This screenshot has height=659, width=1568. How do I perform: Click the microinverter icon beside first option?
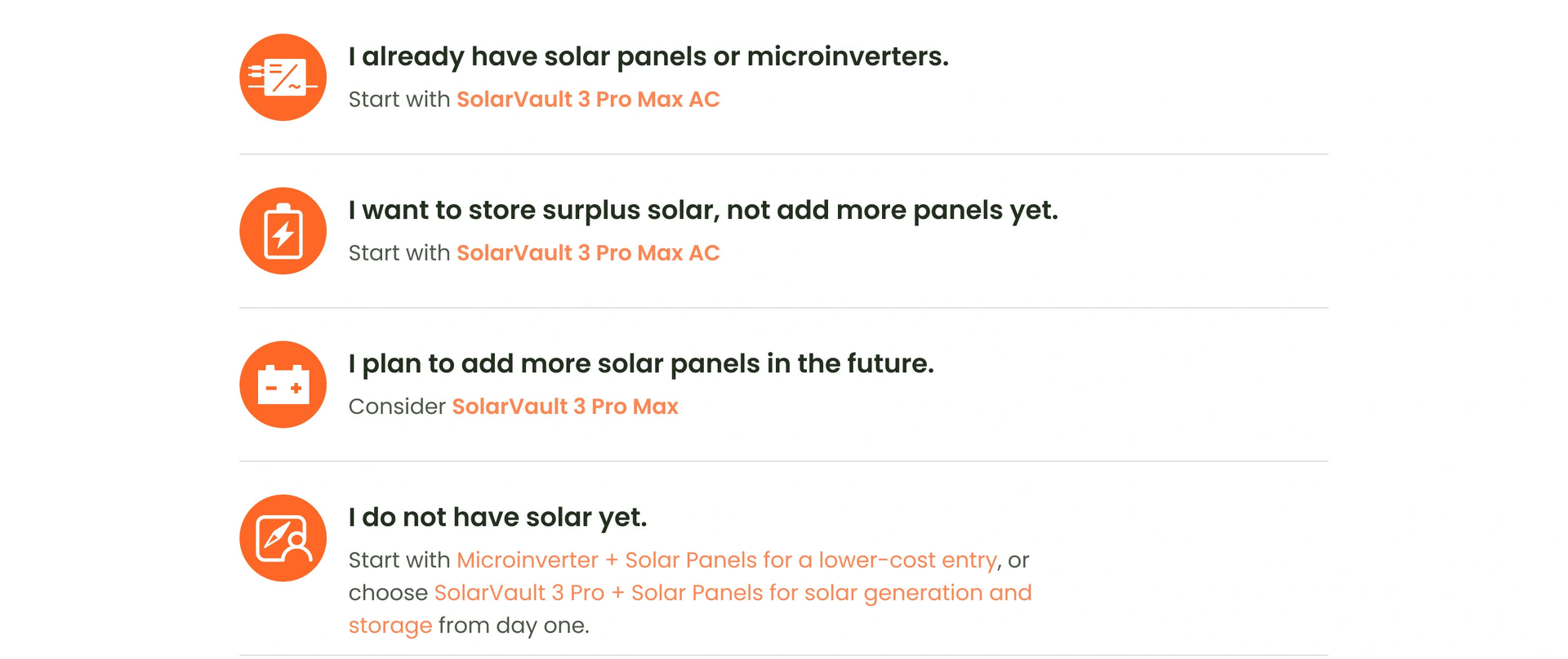point(283,78)
